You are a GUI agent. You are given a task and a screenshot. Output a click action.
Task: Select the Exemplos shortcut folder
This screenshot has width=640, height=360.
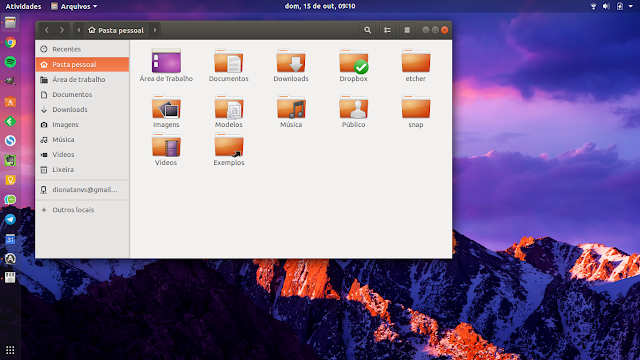229,150
